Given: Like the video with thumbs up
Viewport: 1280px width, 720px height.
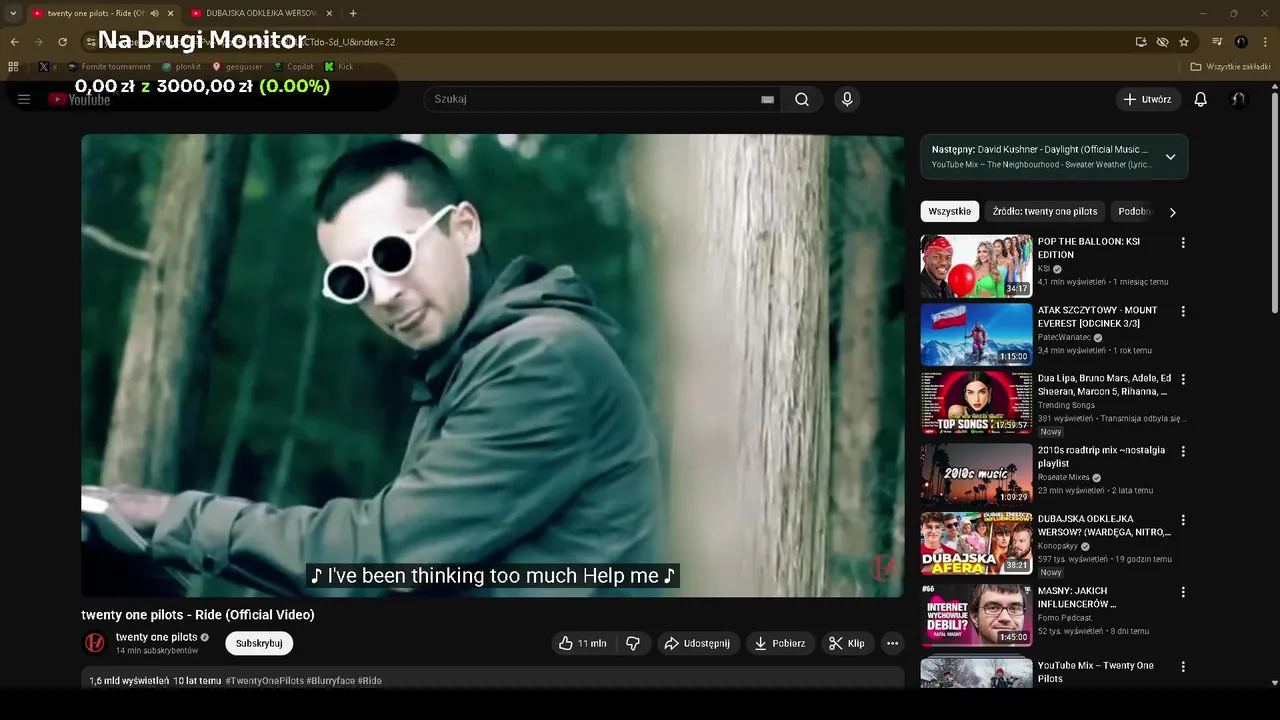Looking at the screenshot, I should [582, 643].
